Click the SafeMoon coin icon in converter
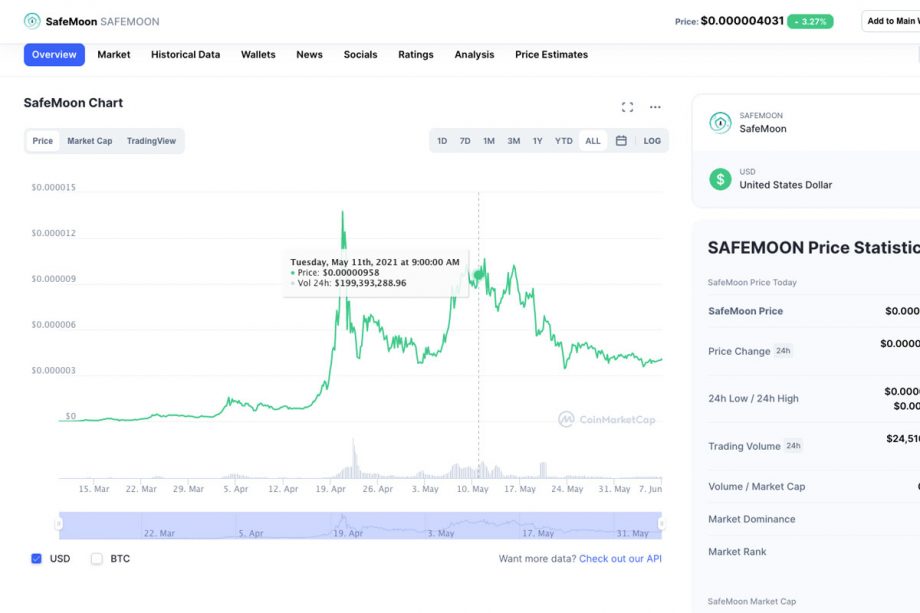The image size is (920, 613). pos(720,122)
